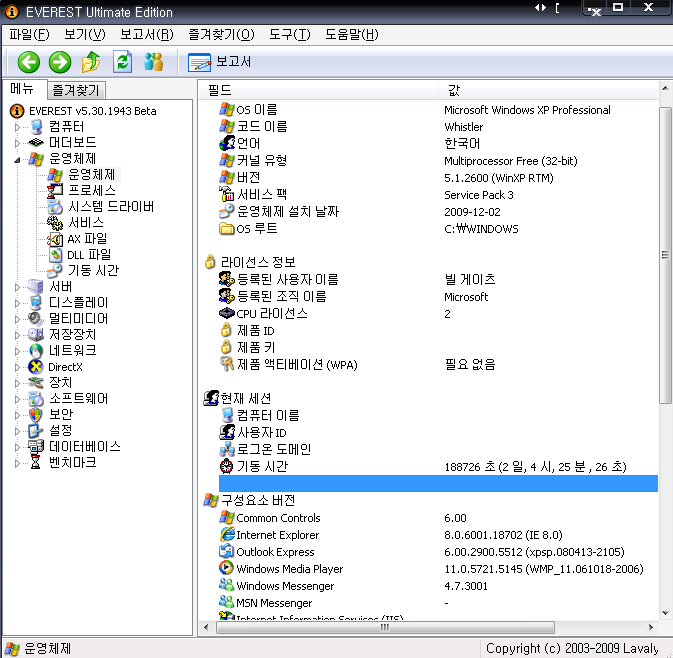Image resolution: width=673 pixels, height=658 pixels.
Task: Expand the DirectX tree node
Action: coord(17,367)
